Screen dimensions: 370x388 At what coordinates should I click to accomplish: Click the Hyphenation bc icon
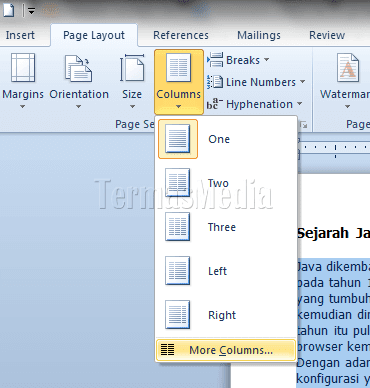tap(214, 104)
